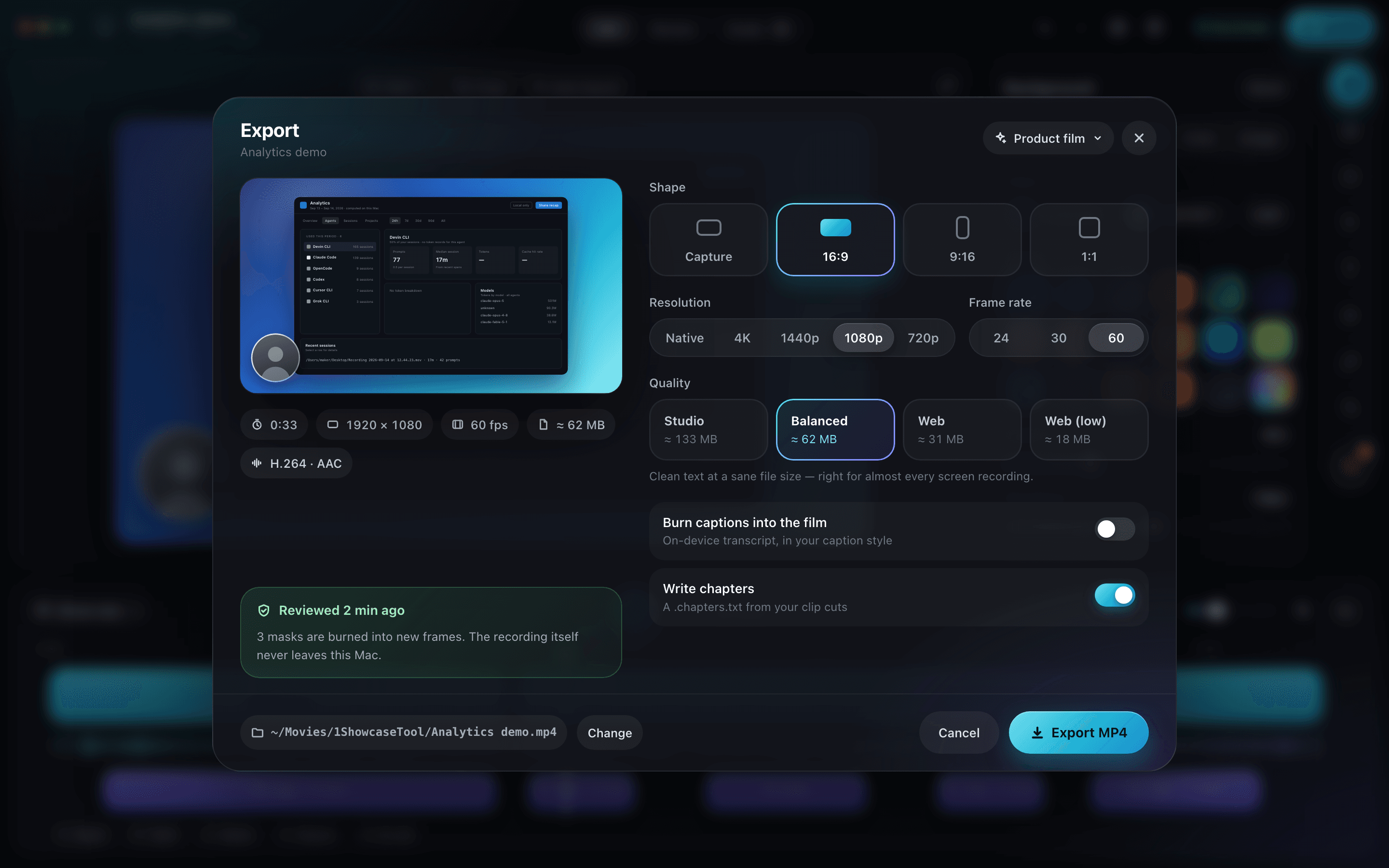Select the Web (low) quality preset
The image size is (1389, 868).
point(1089,429)
